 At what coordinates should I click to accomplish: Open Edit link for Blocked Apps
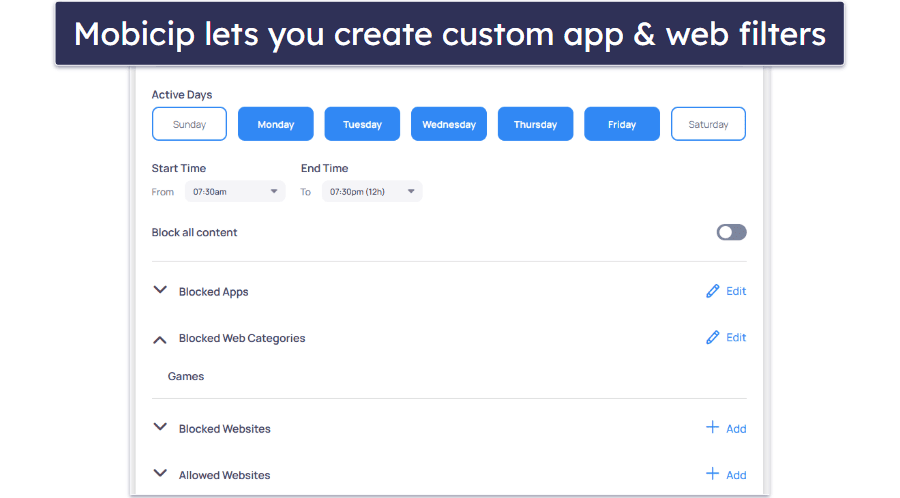[736, 291]
